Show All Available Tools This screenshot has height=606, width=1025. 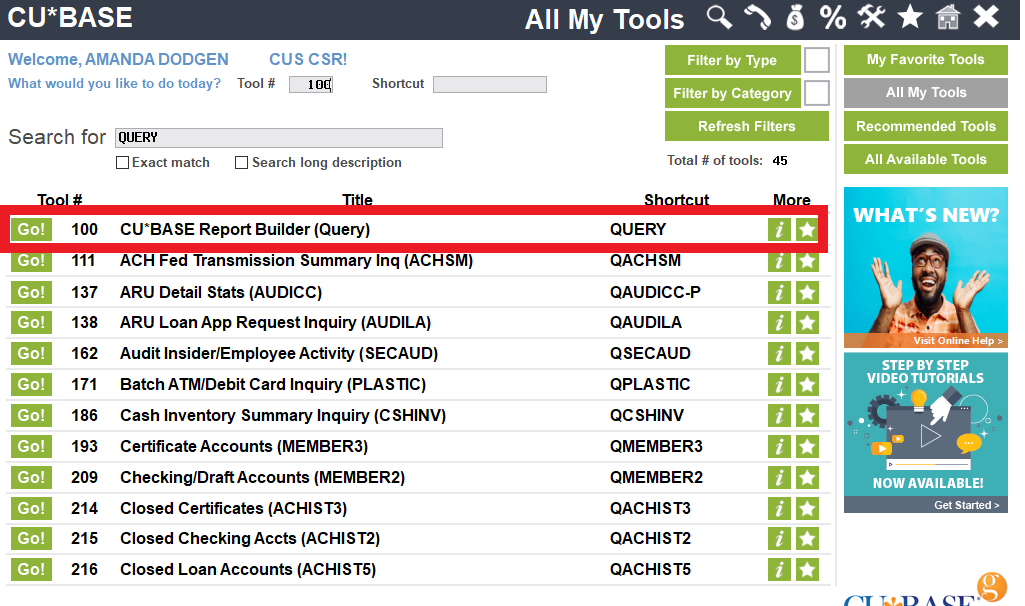925,159
